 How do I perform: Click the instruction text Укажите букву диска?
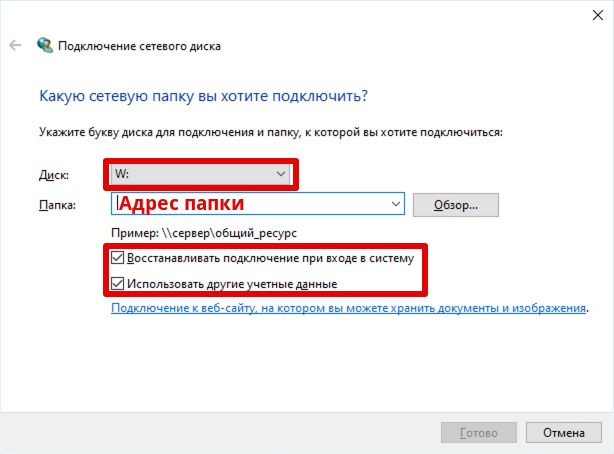[270, 131]
